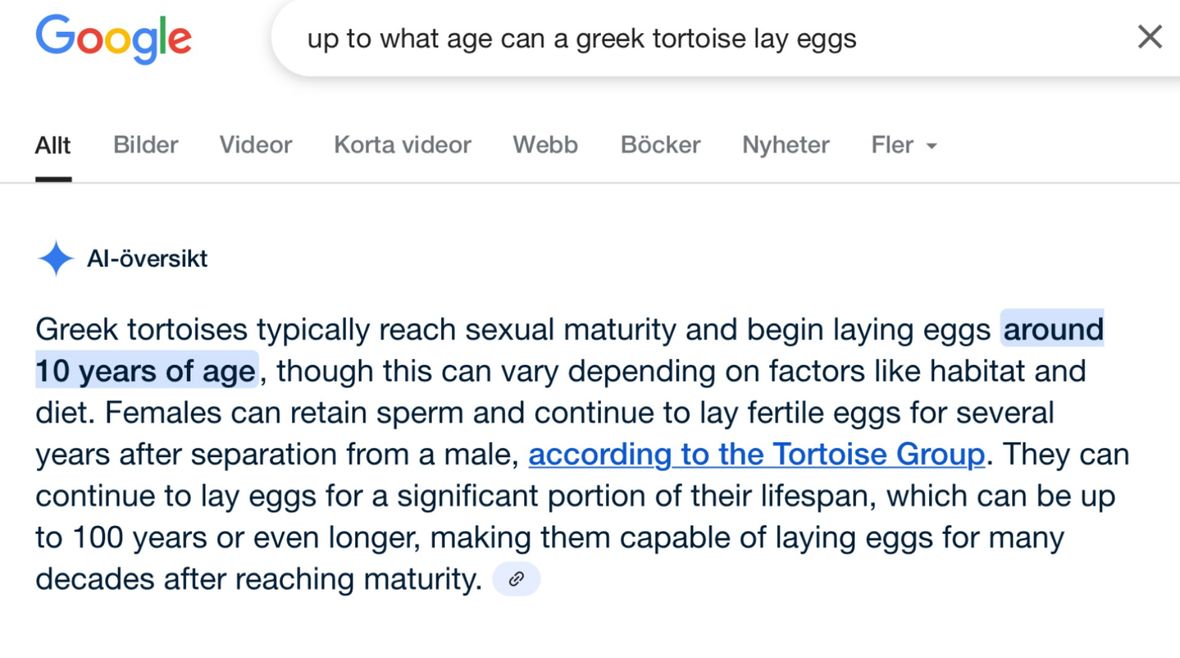Click the AI-översikt sparkle icon

(55, 259)
